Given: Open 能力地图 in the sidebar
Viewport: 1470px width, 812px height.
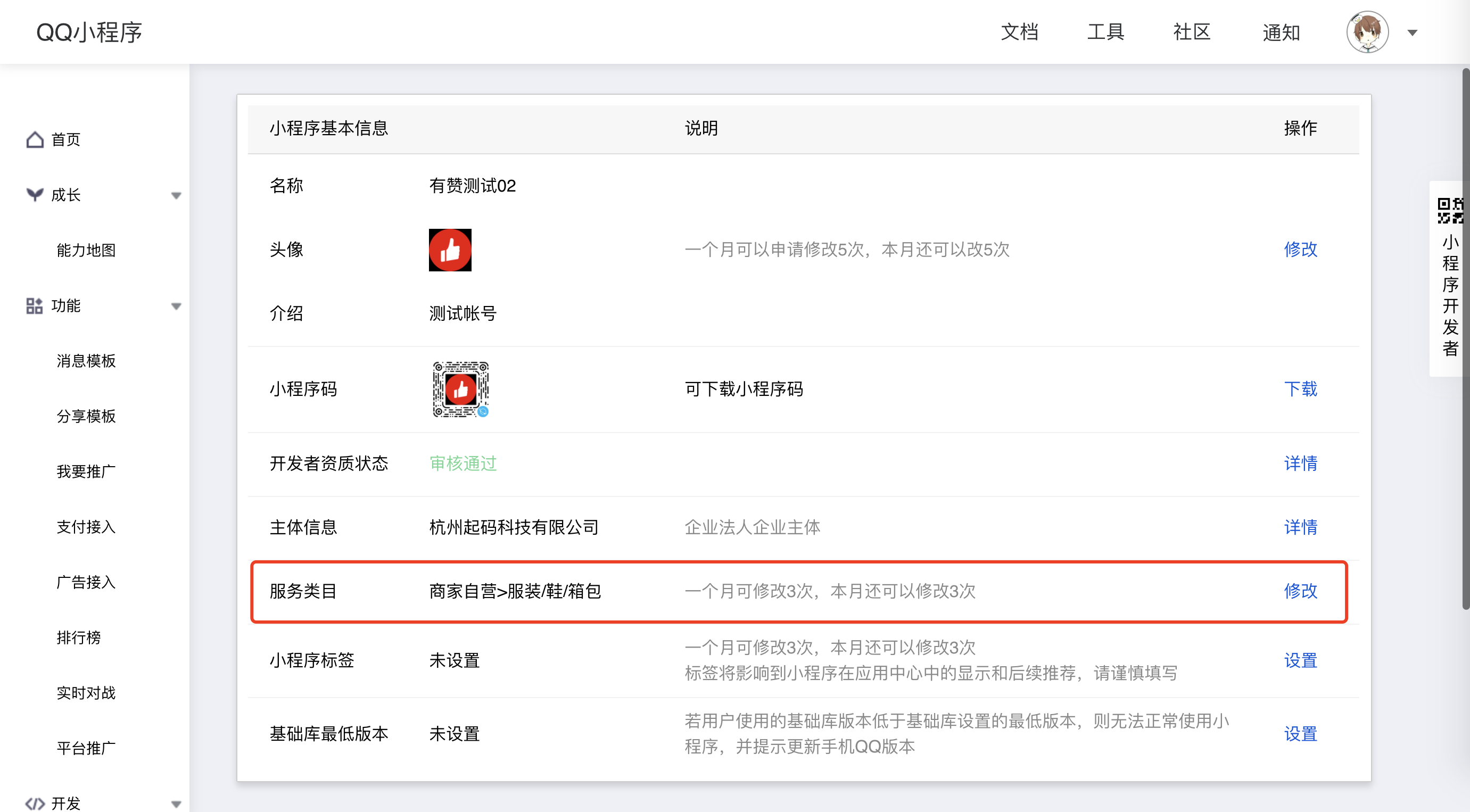Looking at the screenshot, I should [86, 251].
